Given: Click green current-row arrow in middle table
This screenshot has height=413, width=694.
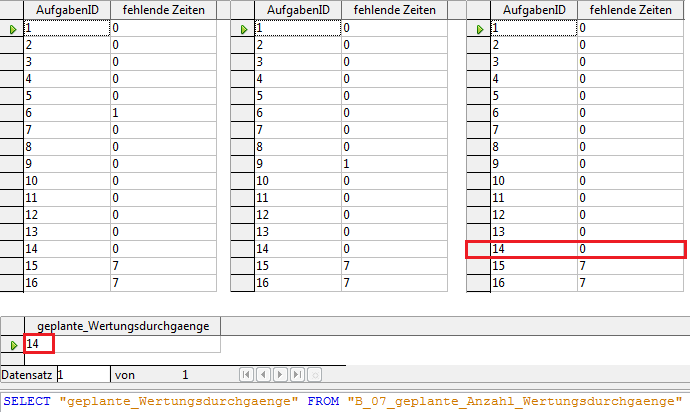Looking at the screenshot, I should [x=243, y=30].
